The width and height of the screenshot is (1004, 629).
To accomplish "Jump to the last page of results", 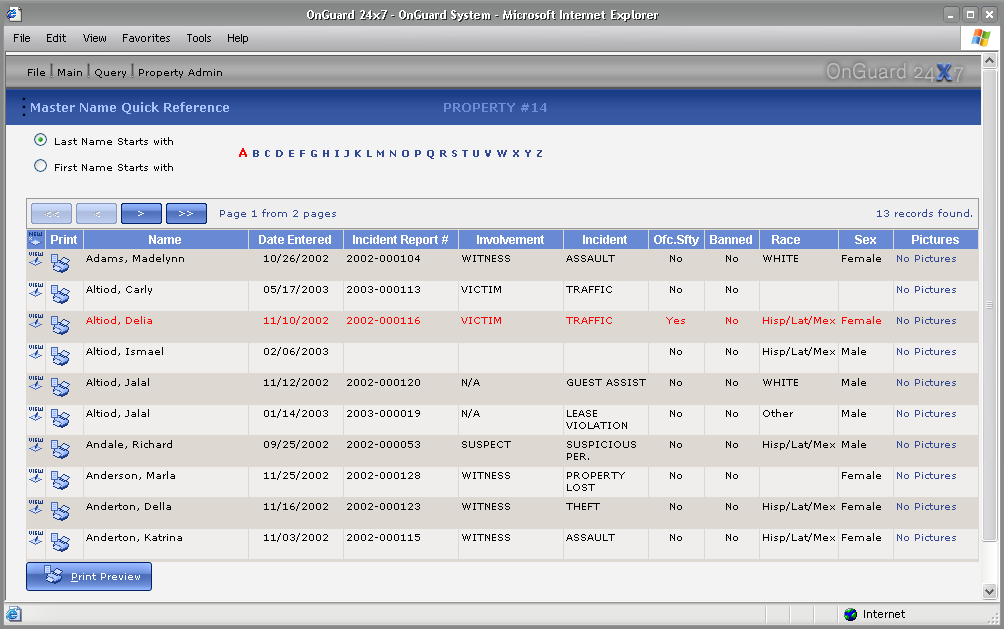I will [x=186, y=213].
